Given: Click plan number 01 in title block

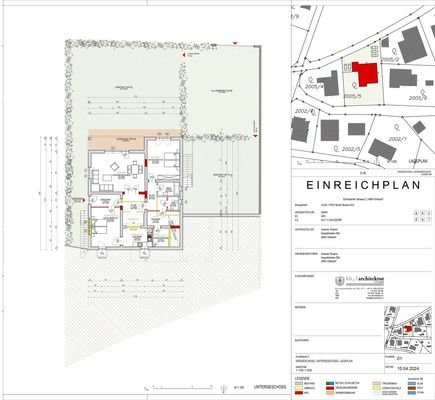Looking at the screenshot, I should (400, 359).
